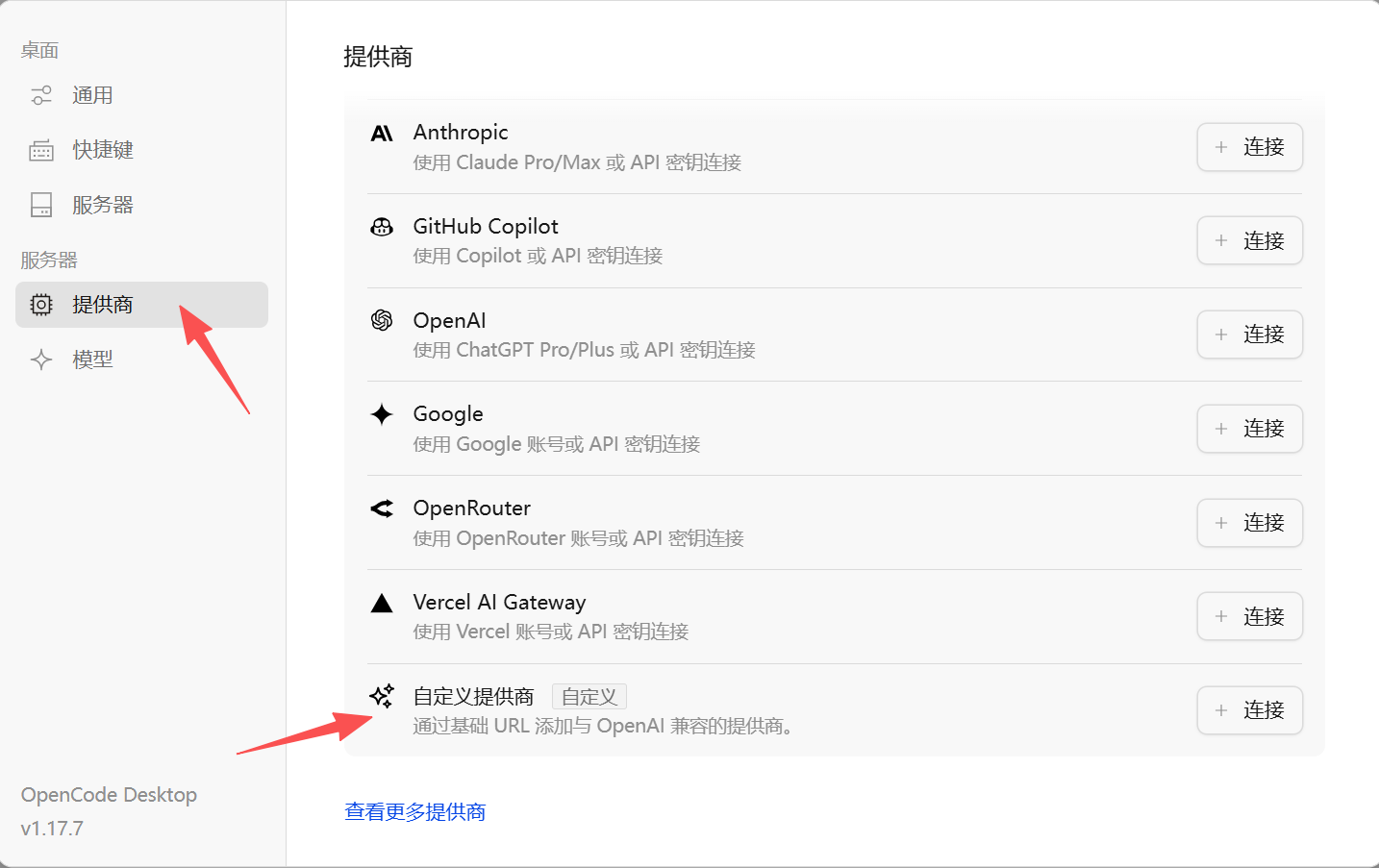
Task: Click the 自定义 tag badge
Action: click(589, 696)
